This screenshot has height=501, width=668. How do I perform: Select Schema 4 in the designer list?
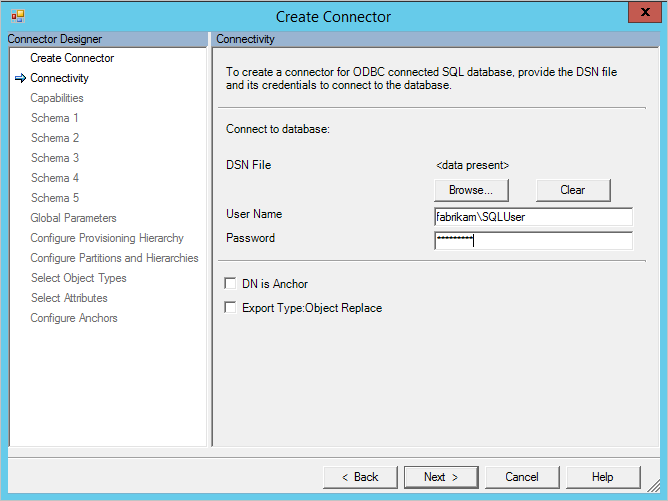[55, 178]
